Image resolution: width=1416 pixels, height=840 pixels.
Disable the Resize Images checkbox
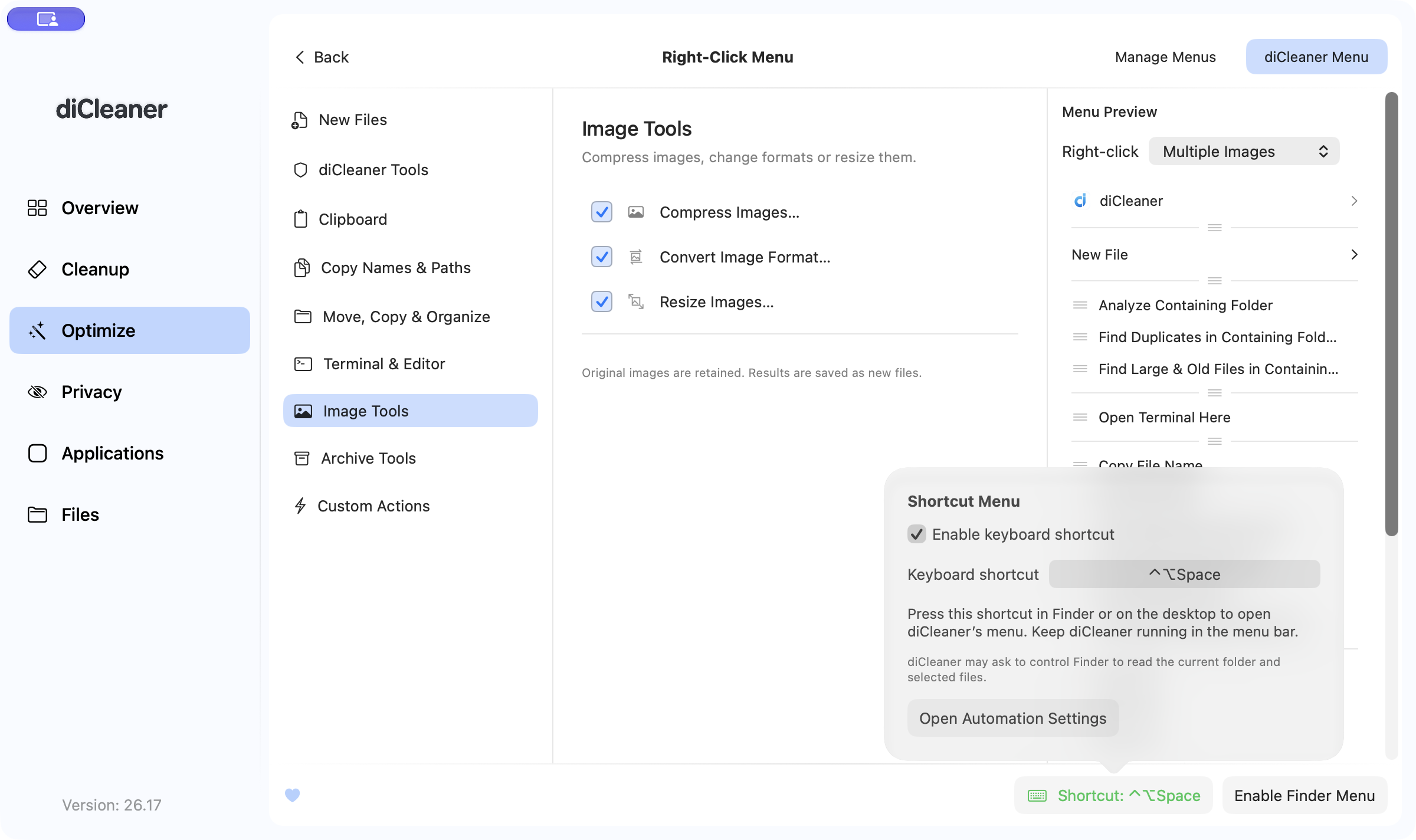tap(602, 301)
